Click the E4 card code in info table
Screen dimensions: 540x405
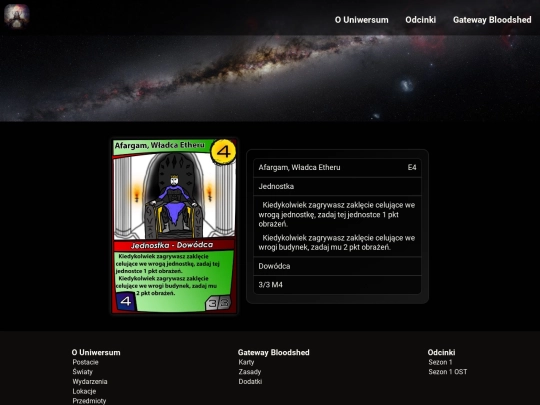(412, 167)
